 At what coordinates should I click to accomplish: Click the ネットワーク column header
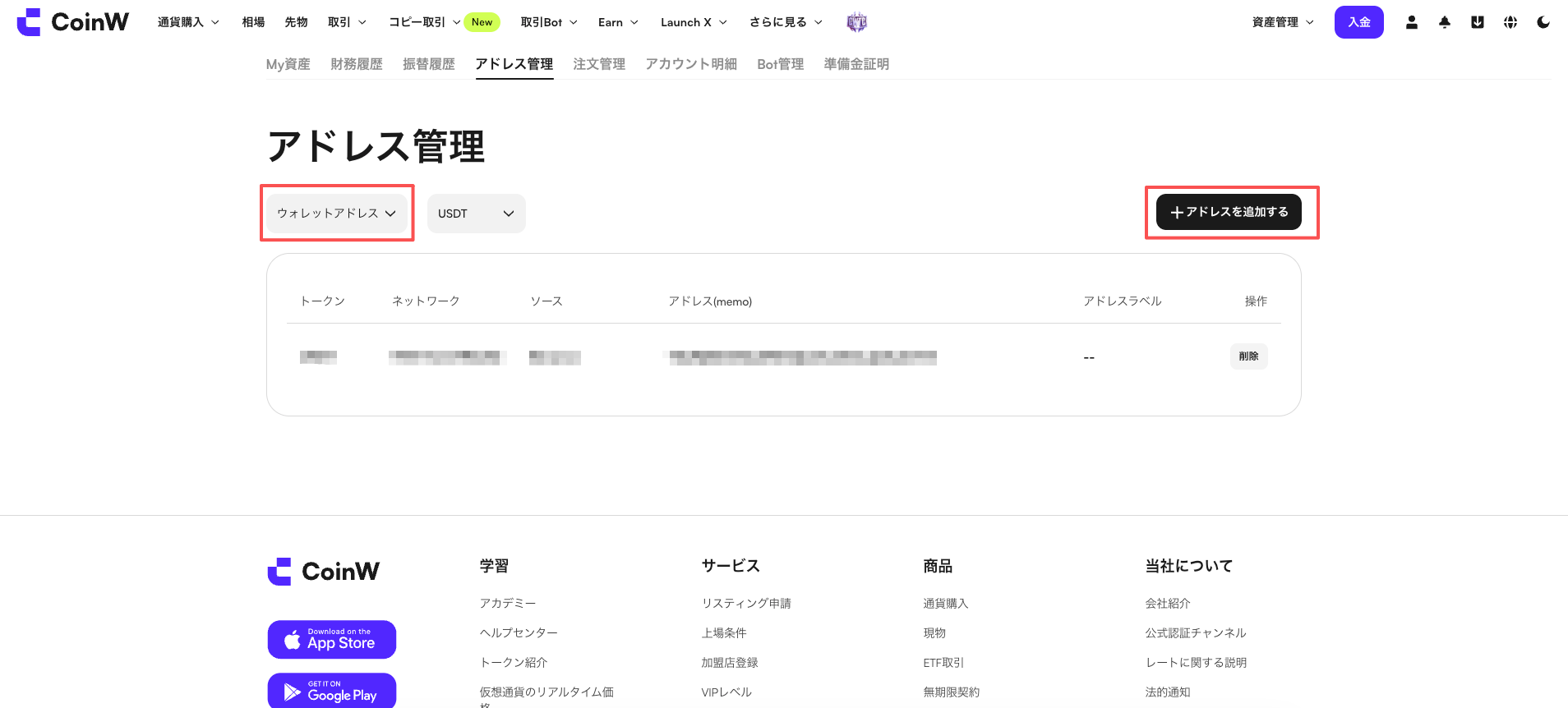[x=426, y=301]
